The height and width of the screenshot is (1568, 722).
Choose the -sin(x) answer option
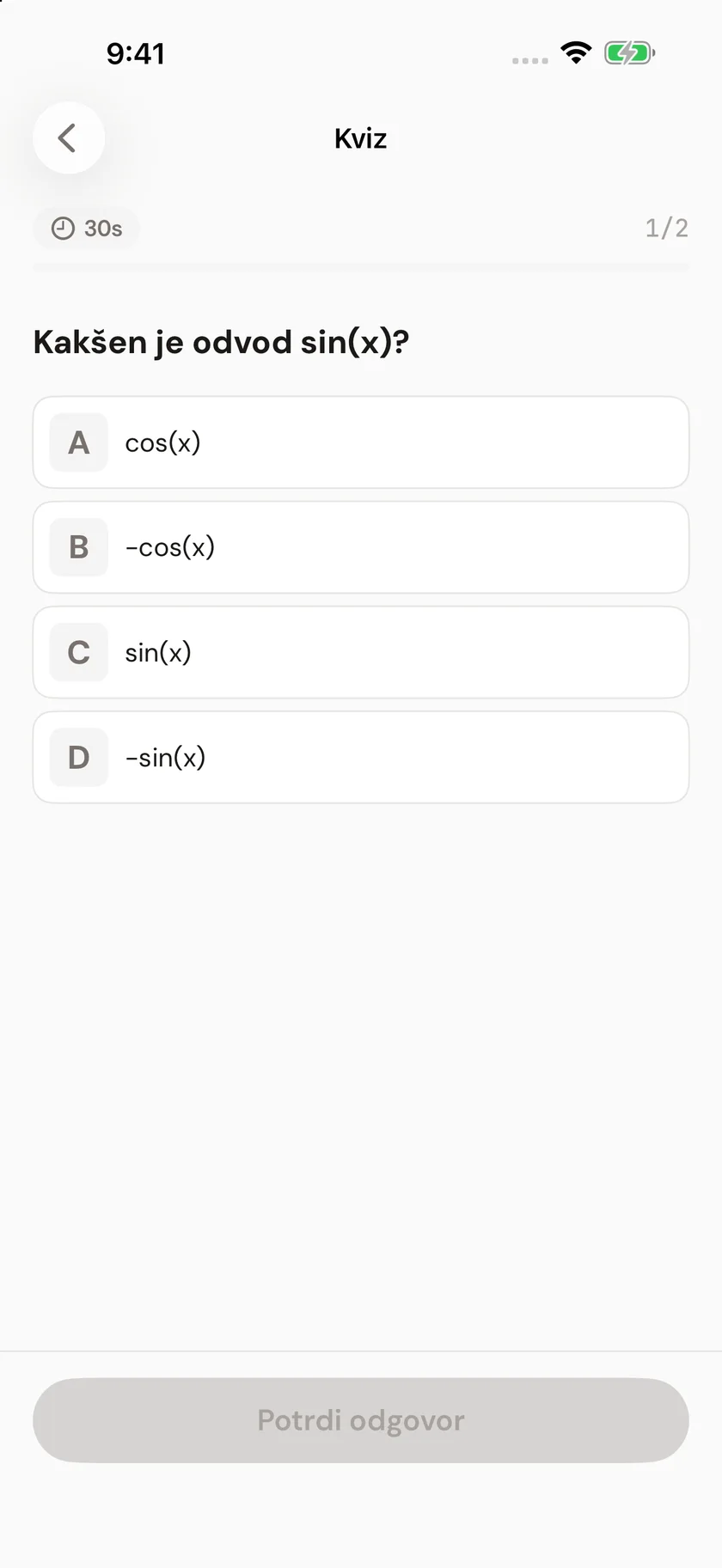[361, 757]
